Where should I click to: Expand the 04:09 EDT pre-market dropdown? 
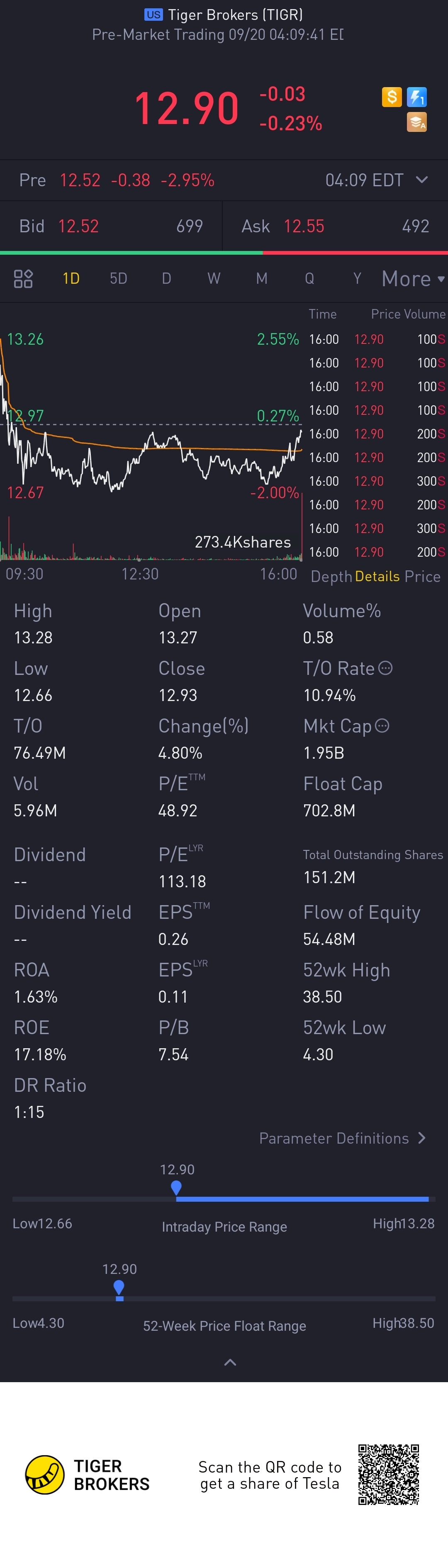(x=422, y=180)
